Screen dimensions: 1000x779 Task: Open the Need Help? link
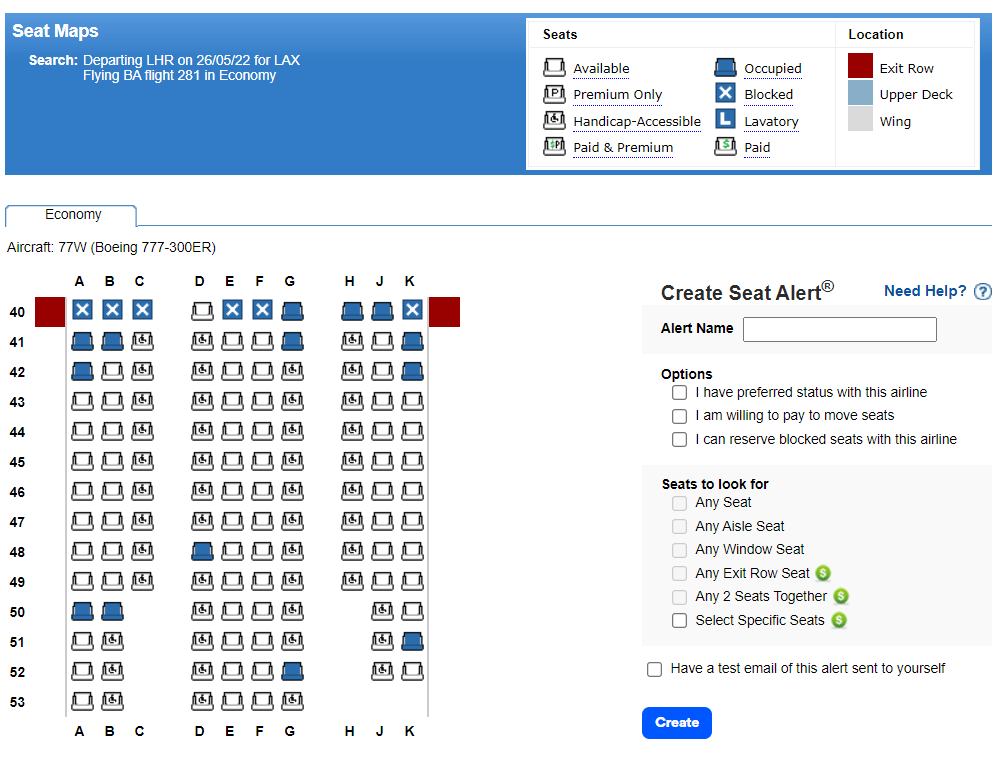[925, 291]
